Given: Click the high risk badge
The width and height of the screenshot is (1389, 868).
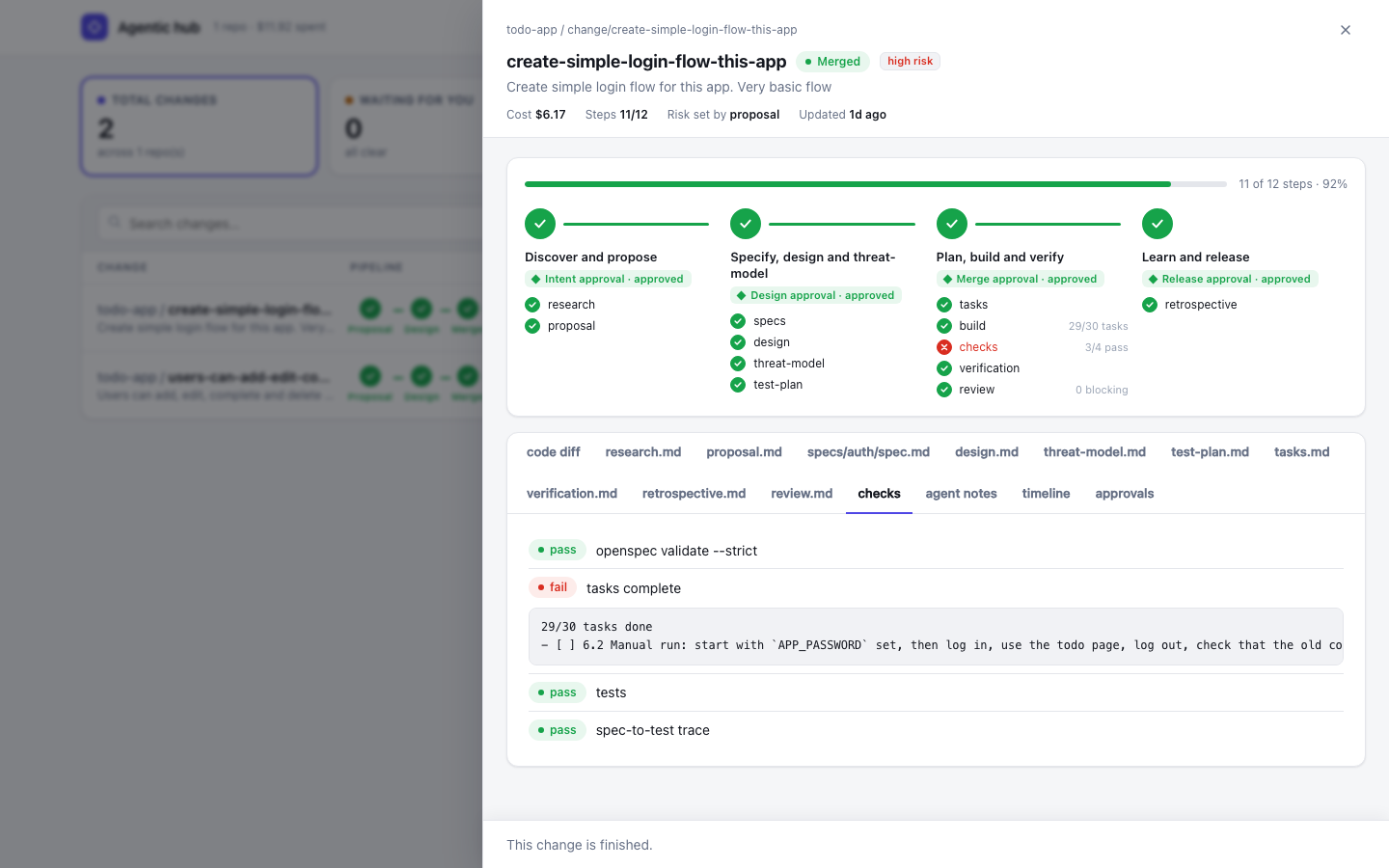Looking at the screenshot, I should click(x=910, y=61).
